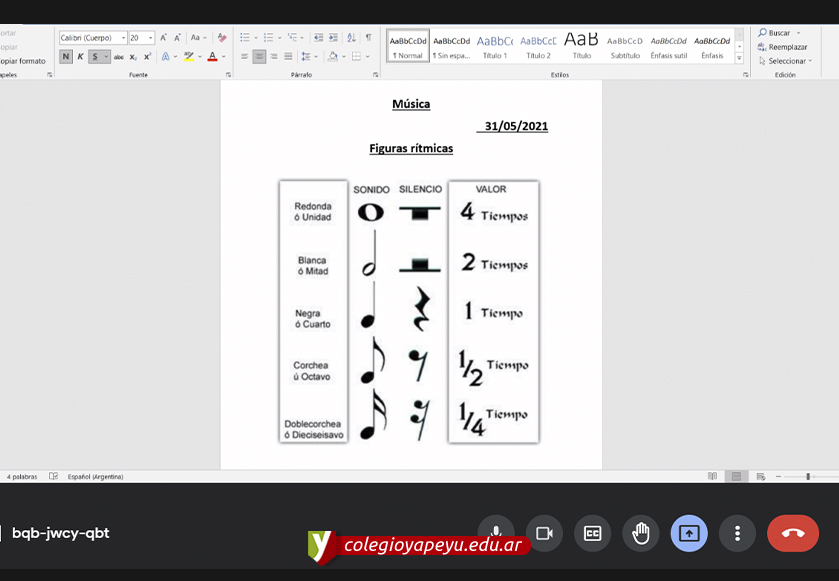The image size is (839, 581).
Task: Click the present screen button
Action: (x=689, y=533)
